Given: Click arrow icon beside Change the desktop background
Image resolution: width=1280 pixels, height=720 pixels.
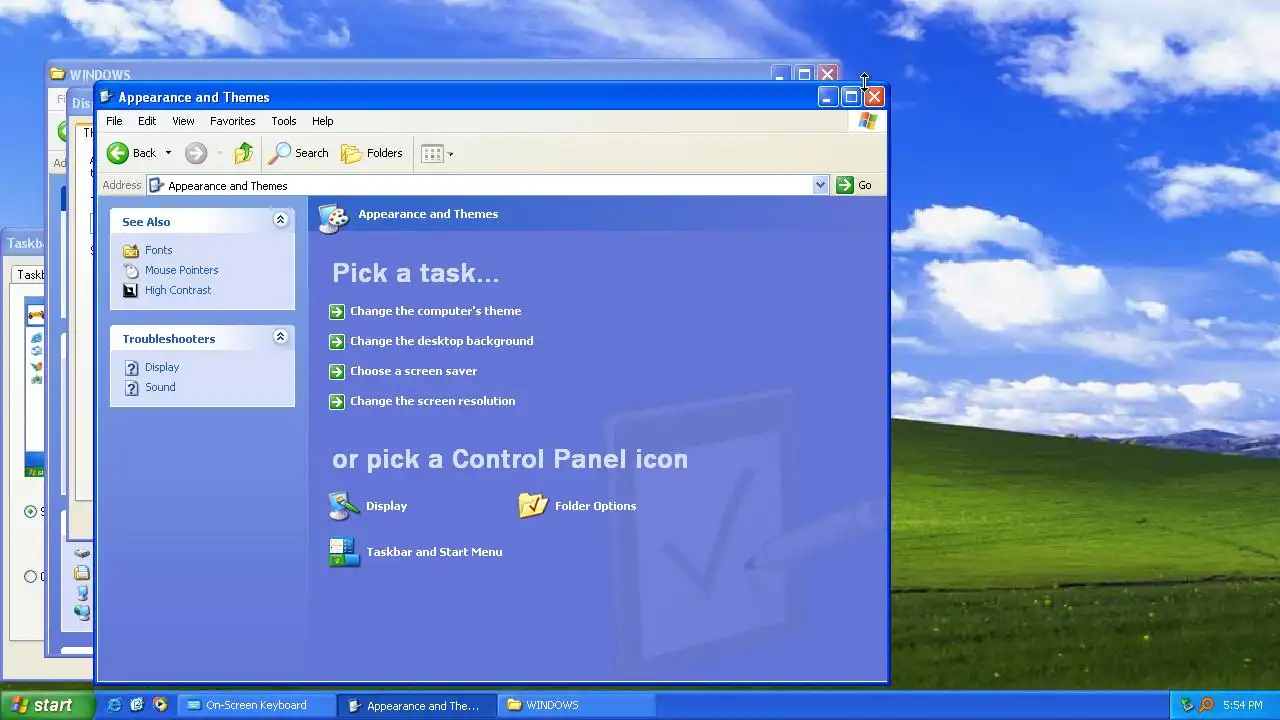Looking at the screenshot, I should [x=336, y=341].
